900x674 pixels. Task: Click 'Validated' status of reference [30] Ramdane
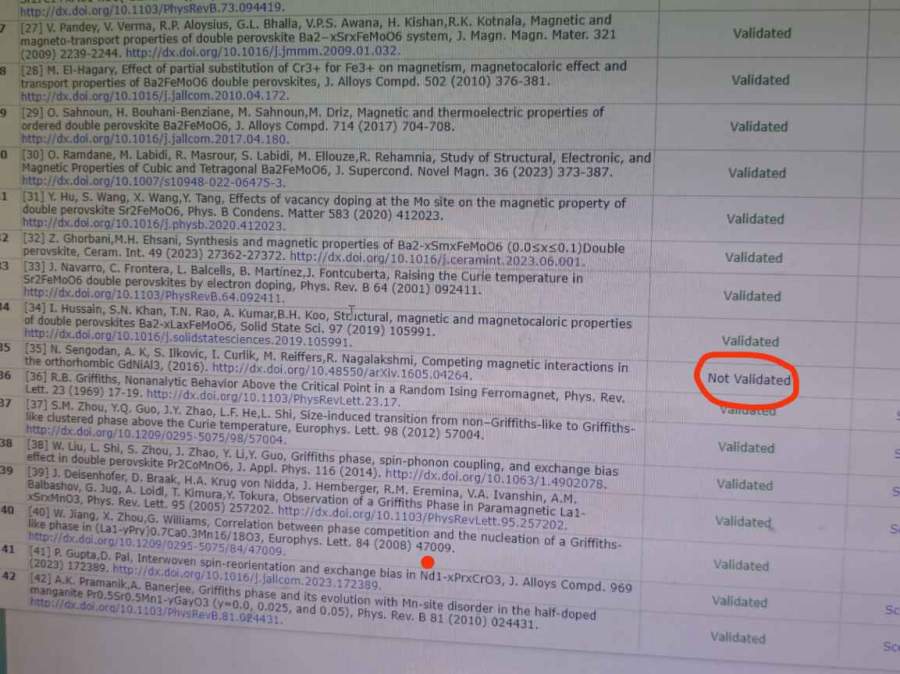tap(757, 173)
